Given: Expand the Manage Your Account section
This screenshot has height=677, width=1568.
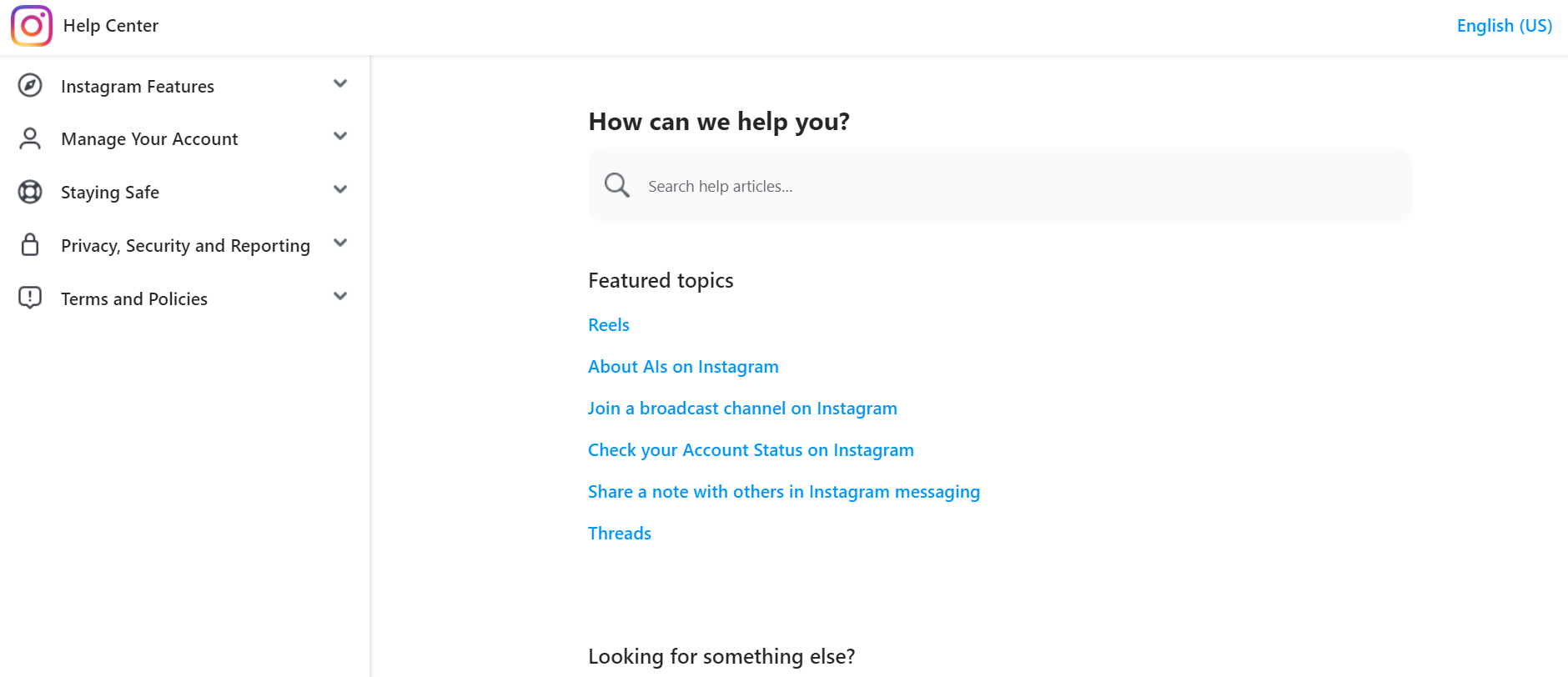Looking at the screenshot, I should coord(340,136).
